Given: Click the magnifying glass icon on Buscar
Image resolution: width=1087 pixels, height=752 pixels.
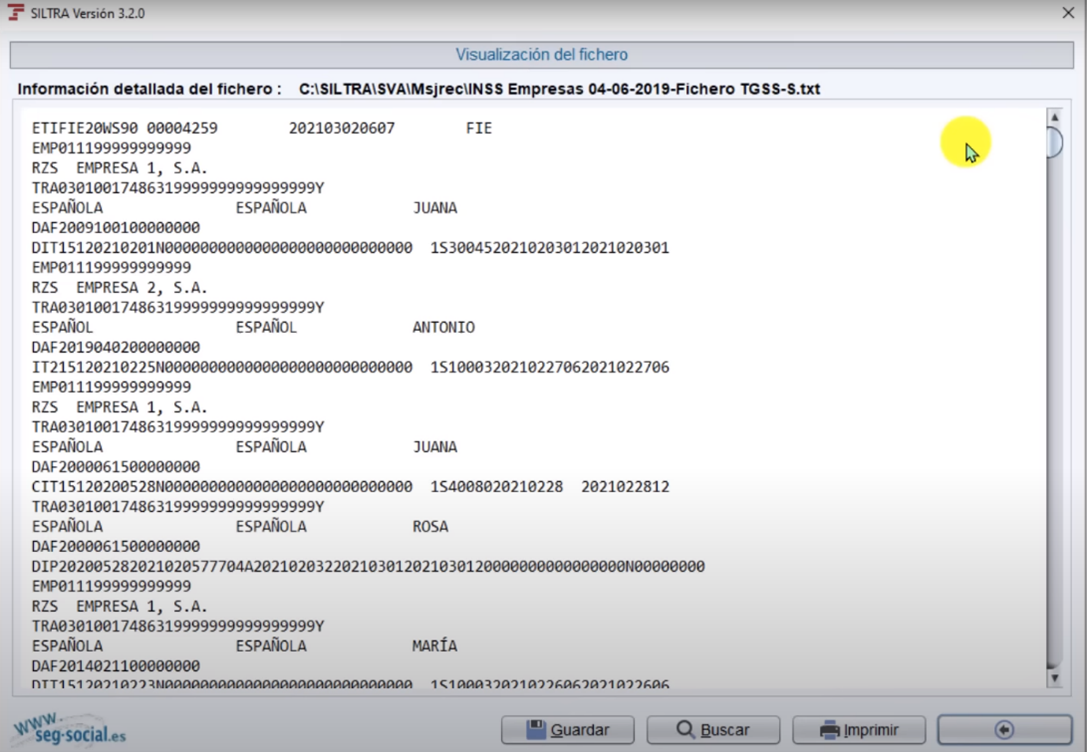Looking at the screenshot, I should point(685,730).
